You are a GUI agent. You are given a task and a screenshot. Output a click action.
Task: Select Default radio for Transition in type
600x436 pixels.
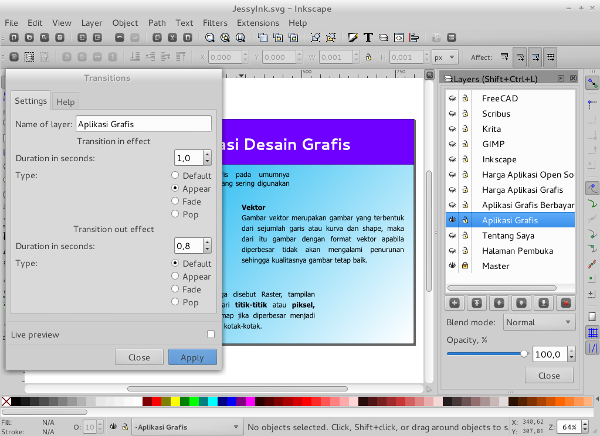[175, 175]
